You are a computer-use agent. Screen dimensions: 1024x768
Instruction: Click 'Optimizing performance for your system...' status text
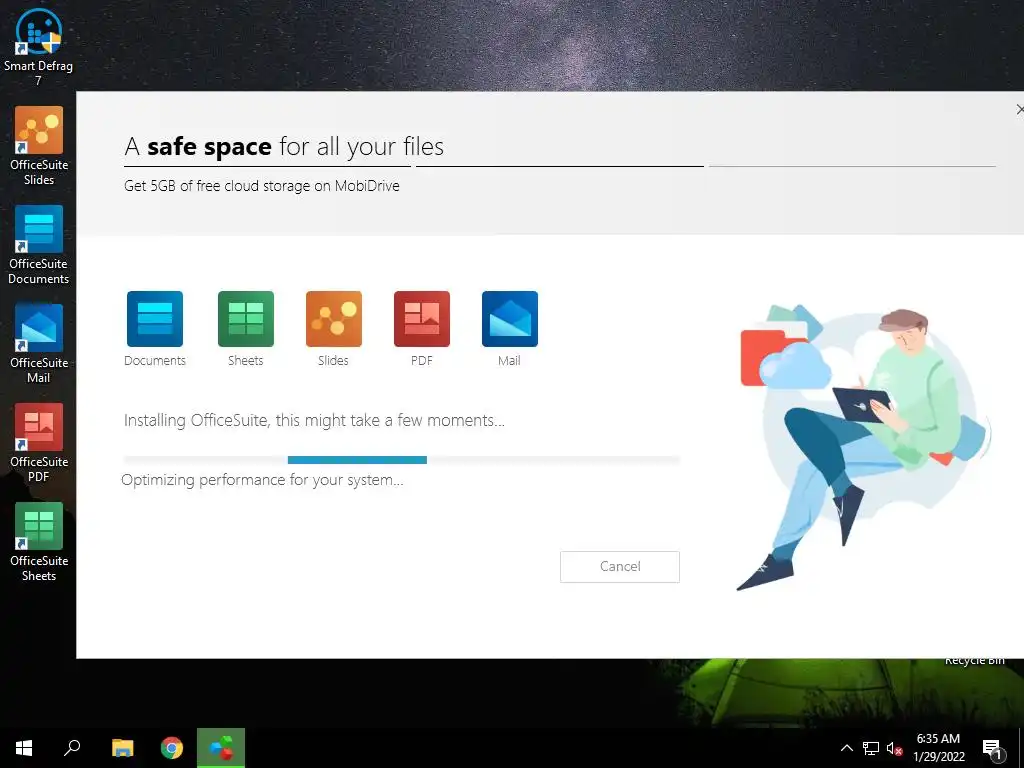click(263, 480)
